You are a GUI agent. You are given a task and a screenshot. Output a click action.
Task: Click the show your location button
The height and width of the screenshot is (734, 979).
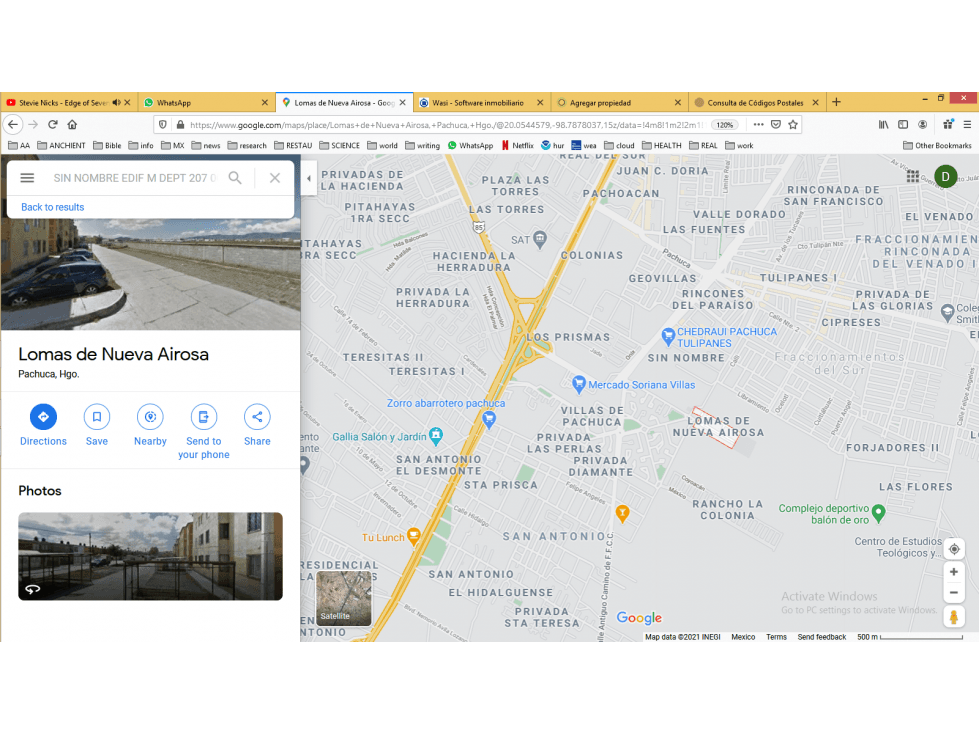[953, 549]
